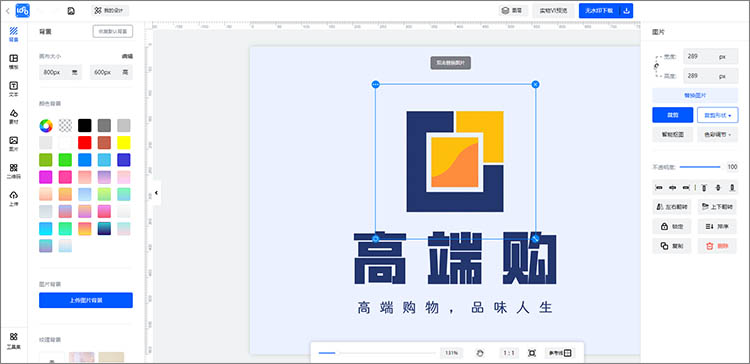The image size is (750, 364).
Task: Click the rotate handle at selection bottom-right
Action: click(x=536, y=238)
